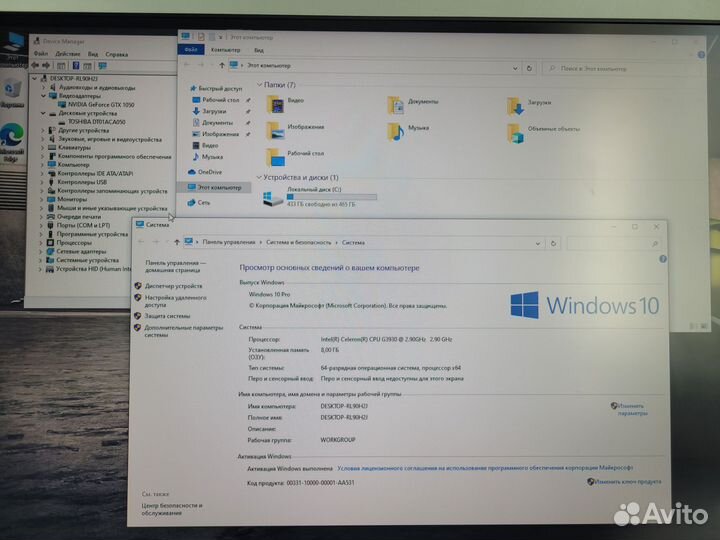Viewport: 720px width, 540px height.
Task: Click the System window refresh icon
Action: (x=553, y=243)
